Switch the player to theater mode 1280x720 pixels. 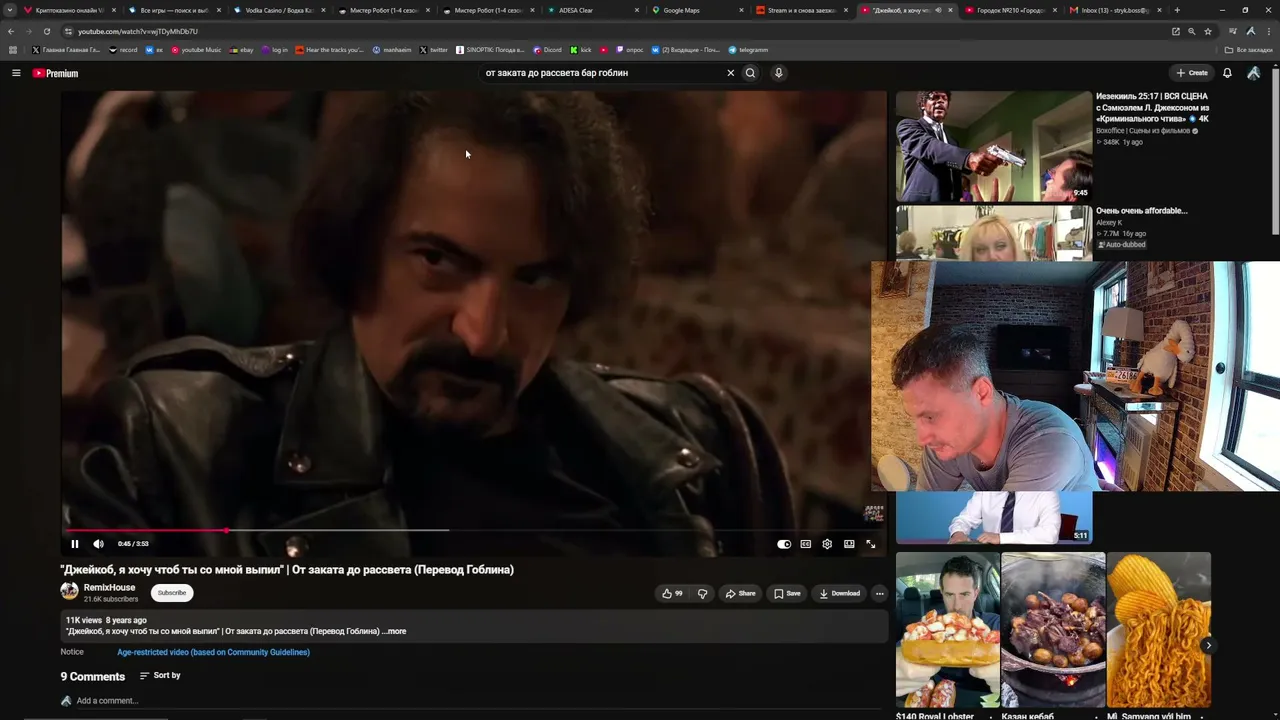click(849, 544)
